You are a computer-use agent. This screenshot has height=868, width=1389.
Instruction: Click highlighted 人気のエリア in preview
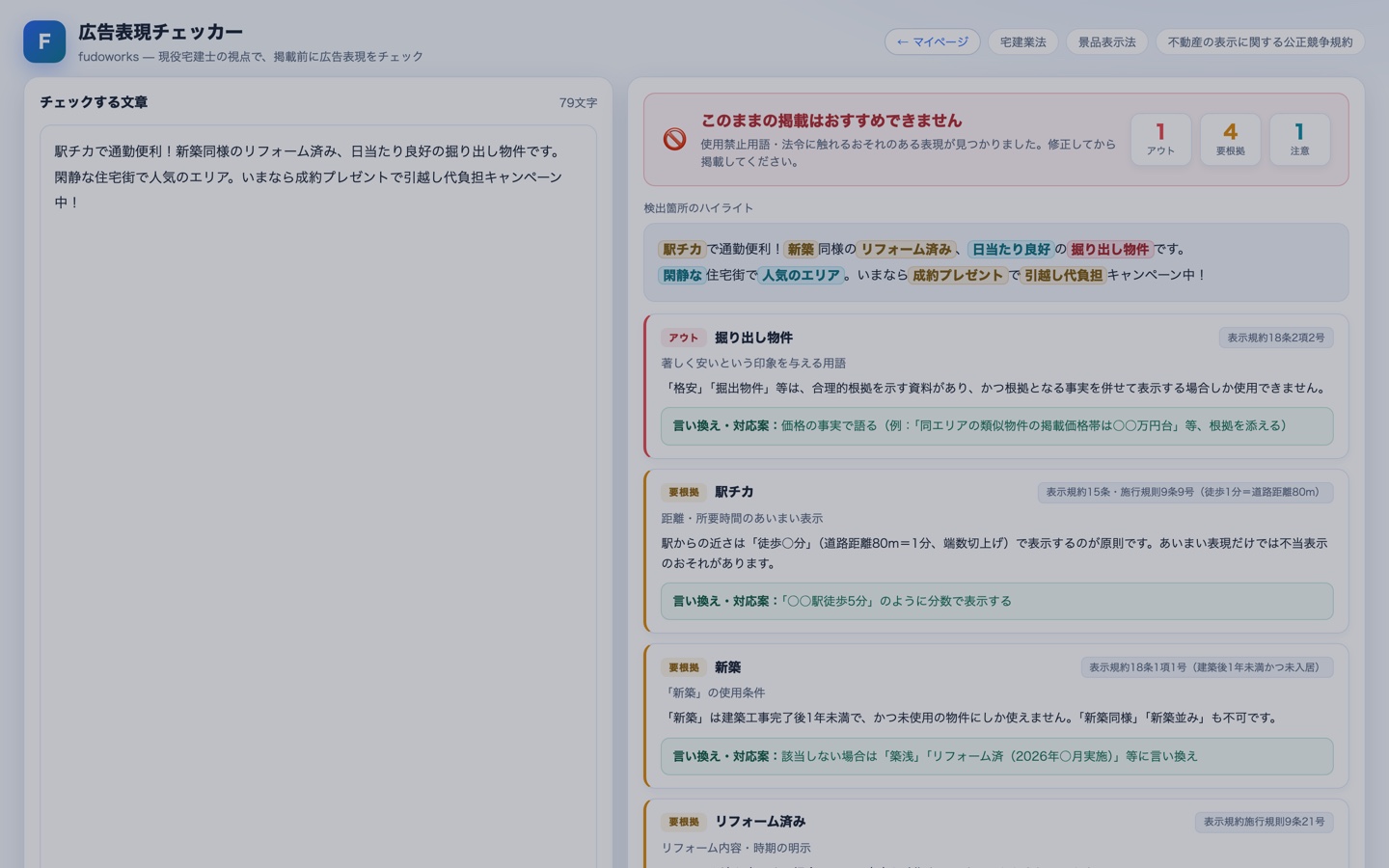tap(800, 275)
